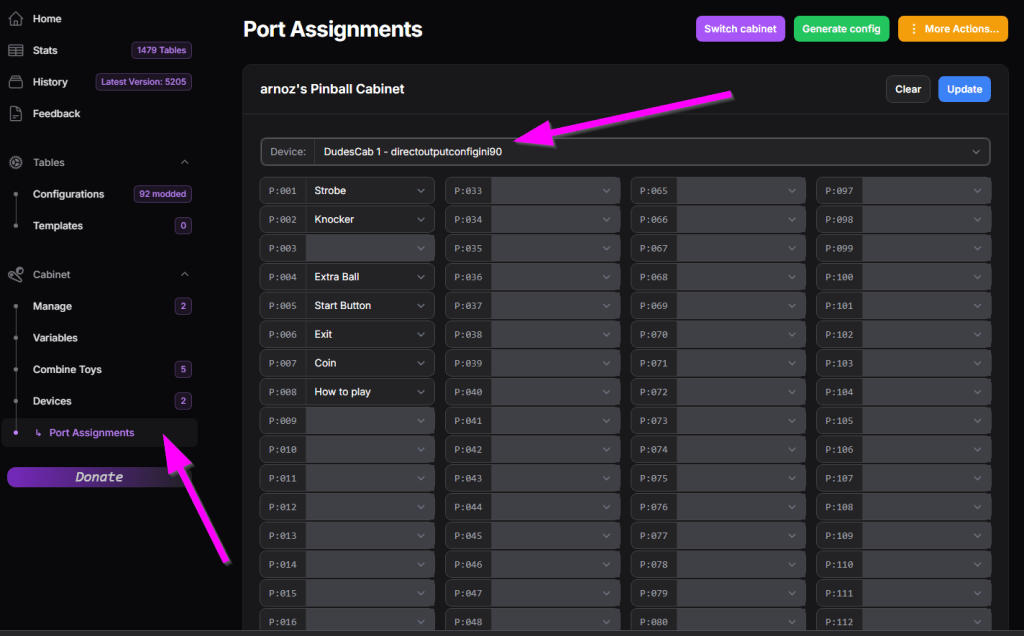Collapse the Cabinet section chevron
The height and width of the screenshot is (636, 1024).
[184, 274]
